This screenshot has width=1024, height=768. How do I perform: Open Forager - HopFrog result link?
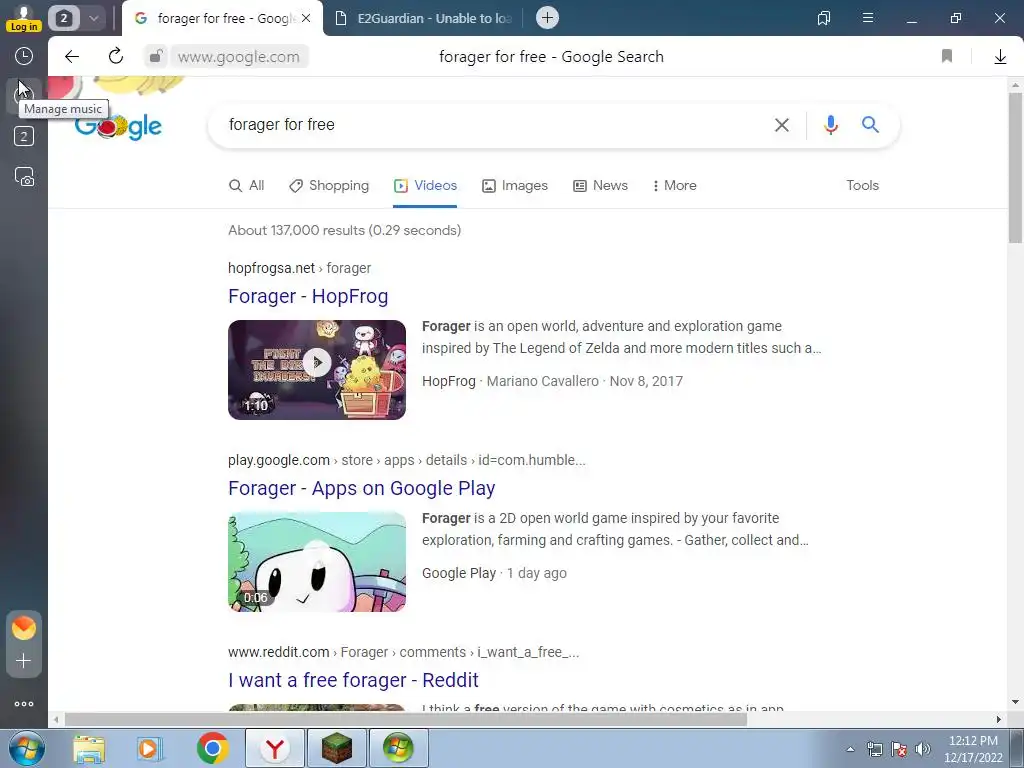point(308,296)
